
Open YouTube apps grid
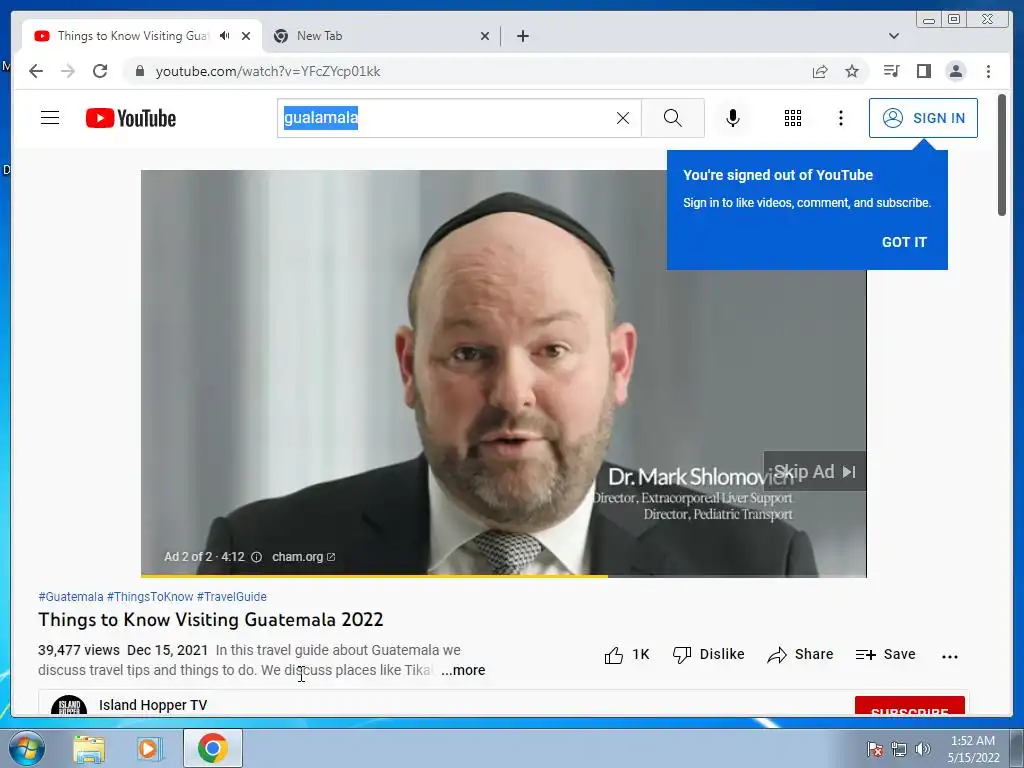click(x=793, y=118)
